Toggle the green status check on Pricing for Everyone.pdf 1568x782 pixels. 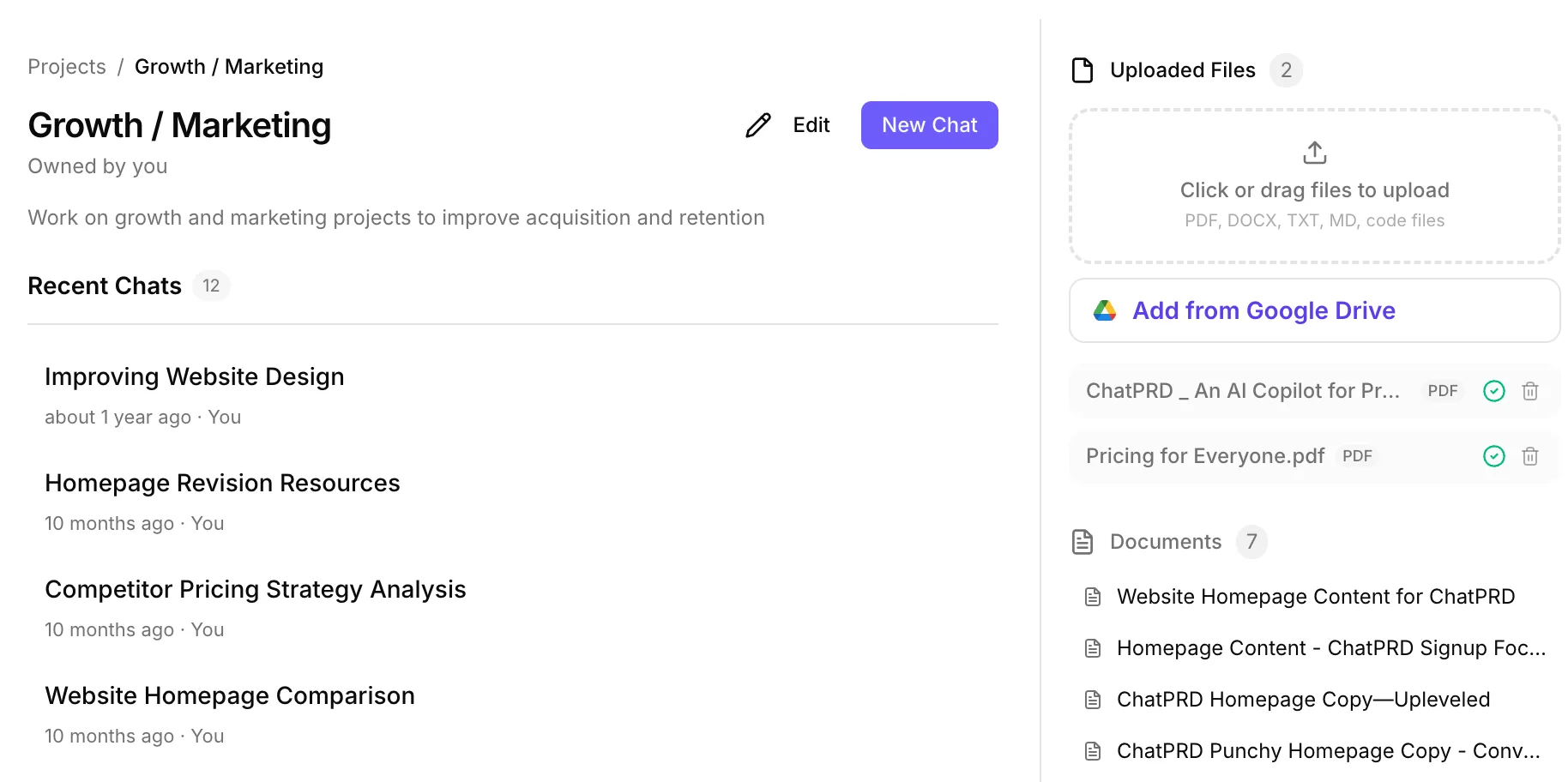pyautogui.click(x=1493, y=455)
